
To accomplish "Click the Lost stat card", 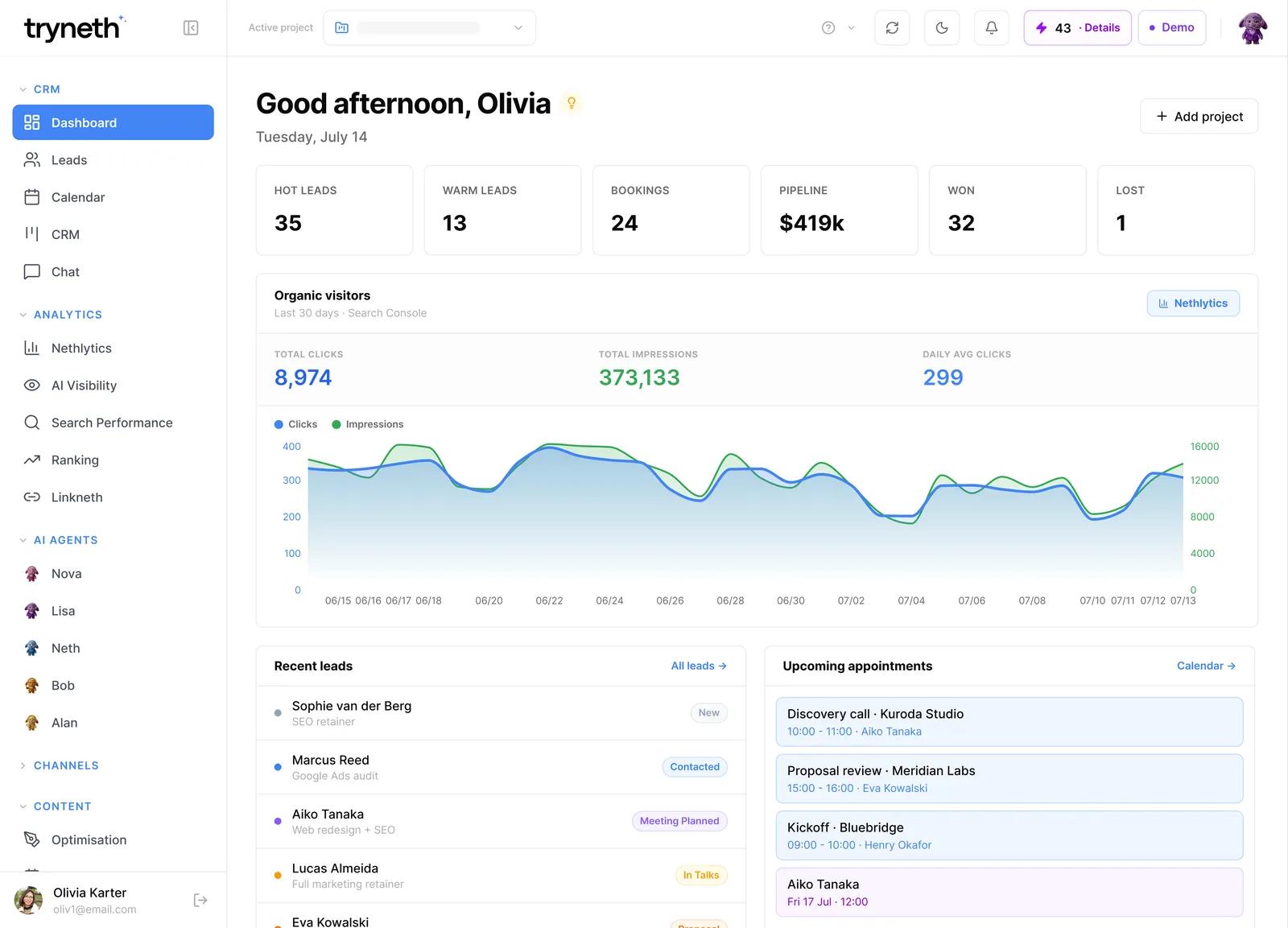I will (1175, 210).
